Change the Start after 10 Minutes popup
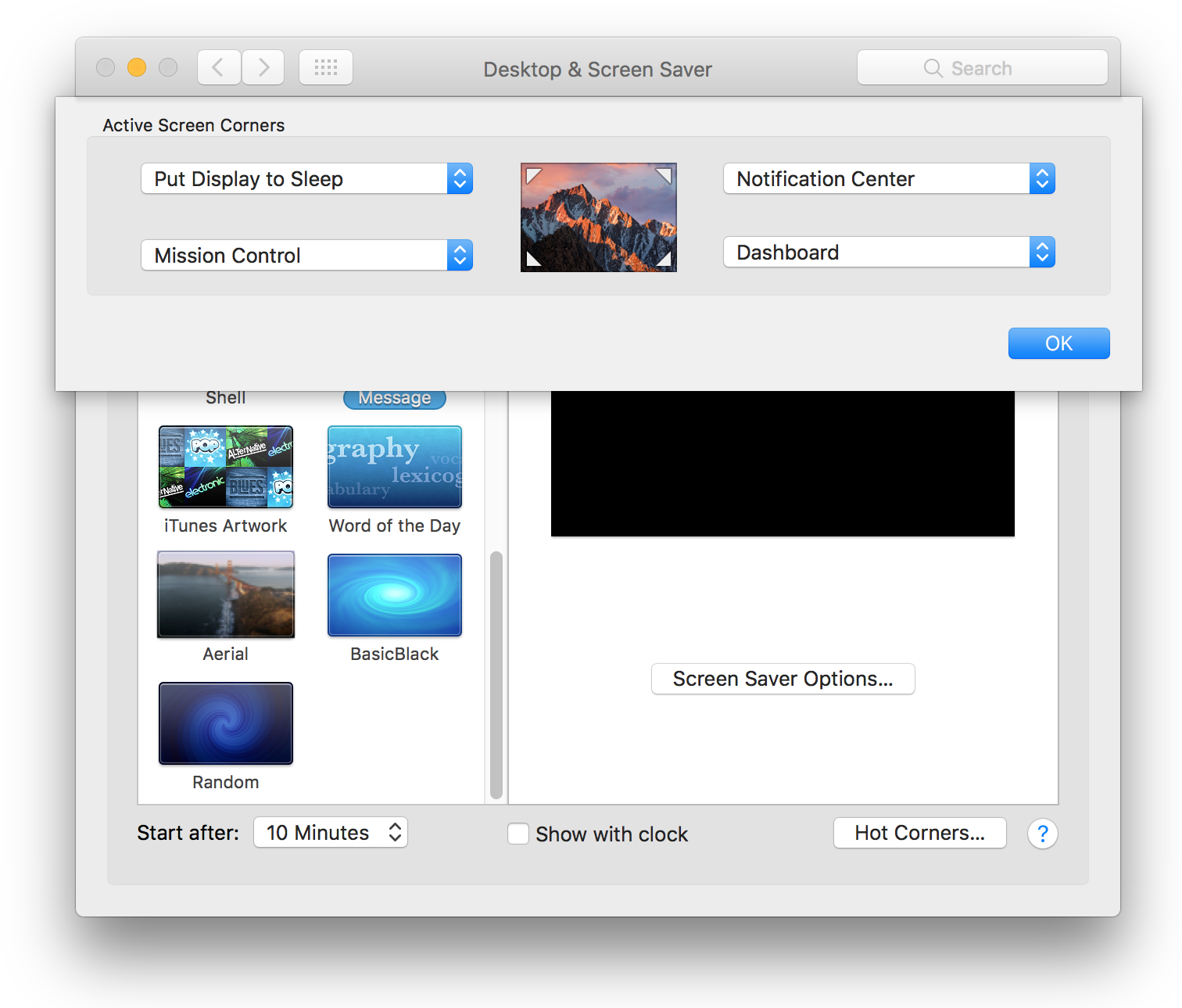 coord(331,833)
